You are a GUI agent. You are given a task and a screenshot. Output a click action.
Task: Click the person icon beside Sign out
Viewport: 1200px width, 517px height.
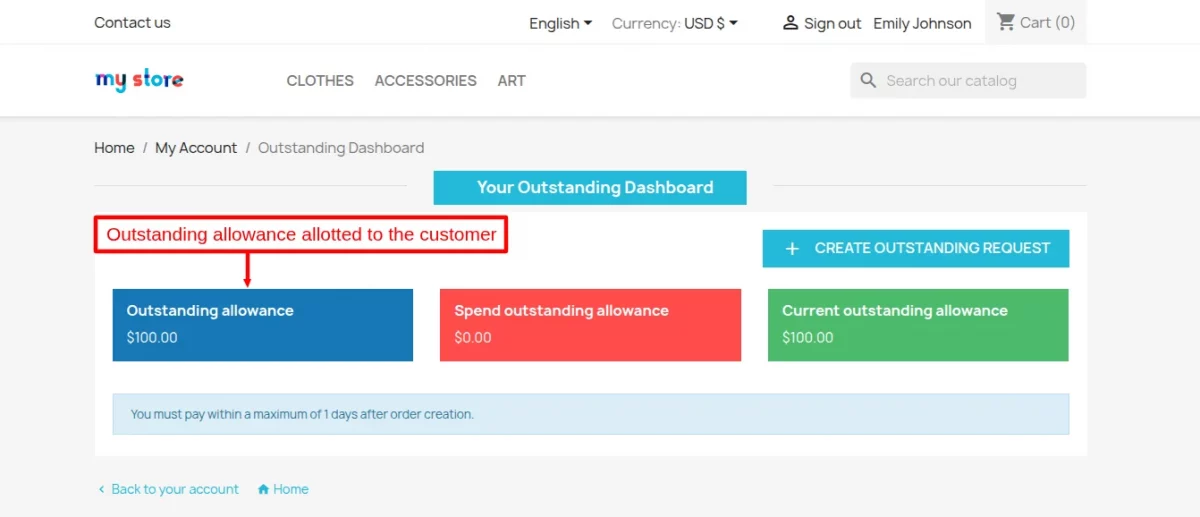pyautogui.click(x=790, y=23)
